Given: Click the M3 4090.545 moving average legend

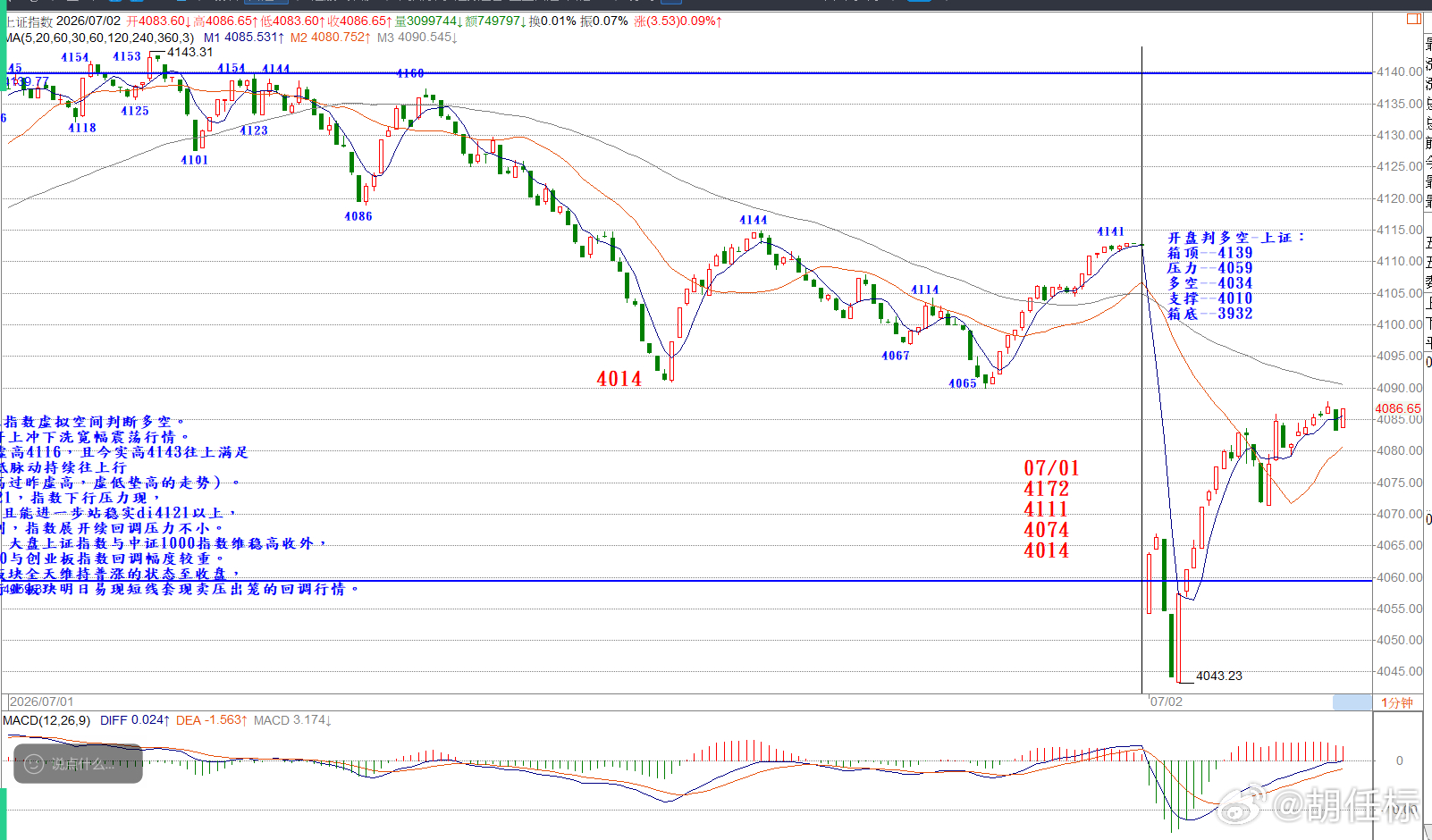Looking at the screenshot, I should click(417, 38).
